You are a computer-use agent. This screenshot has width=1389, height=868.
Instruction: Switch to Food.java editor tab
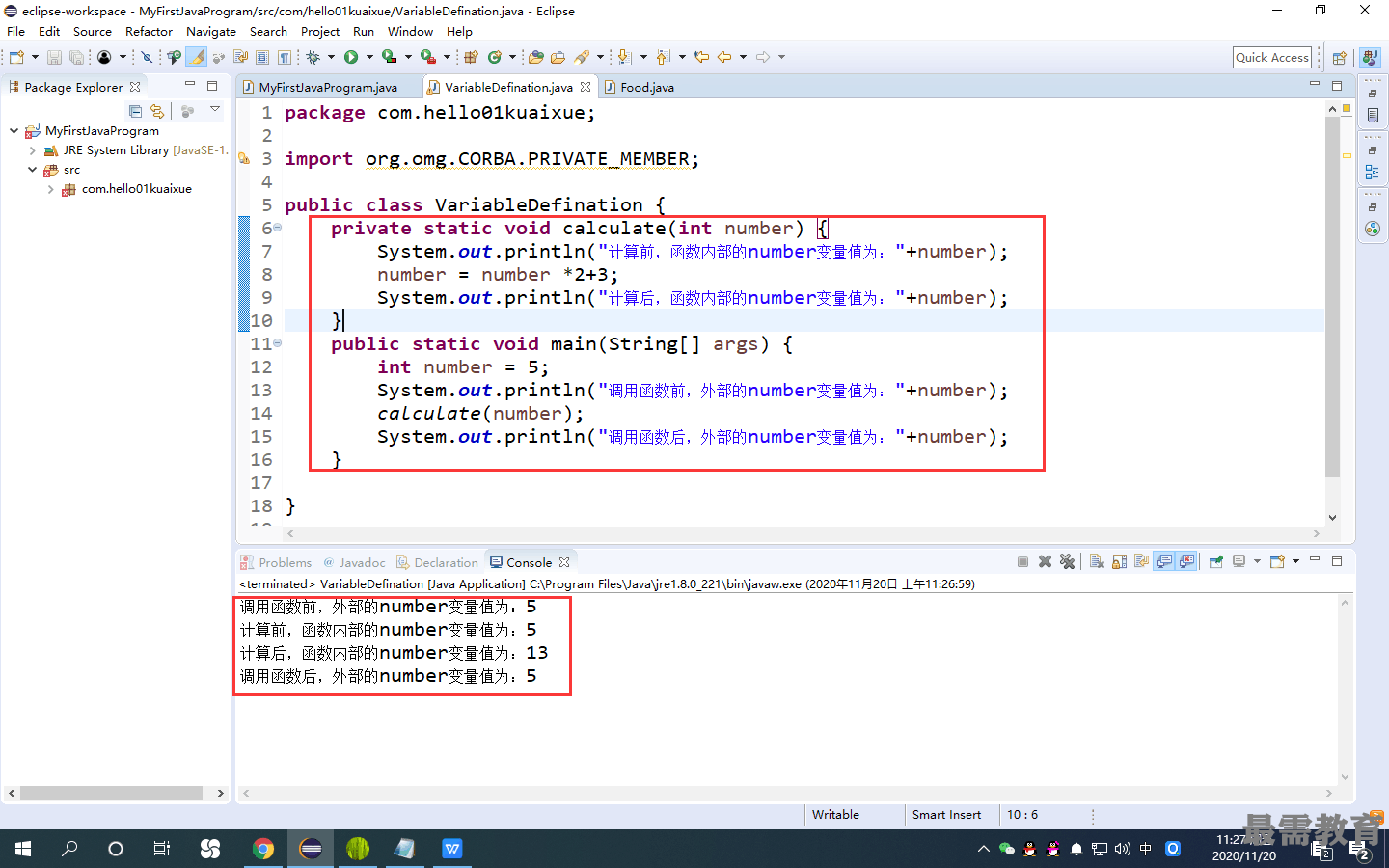640,87
